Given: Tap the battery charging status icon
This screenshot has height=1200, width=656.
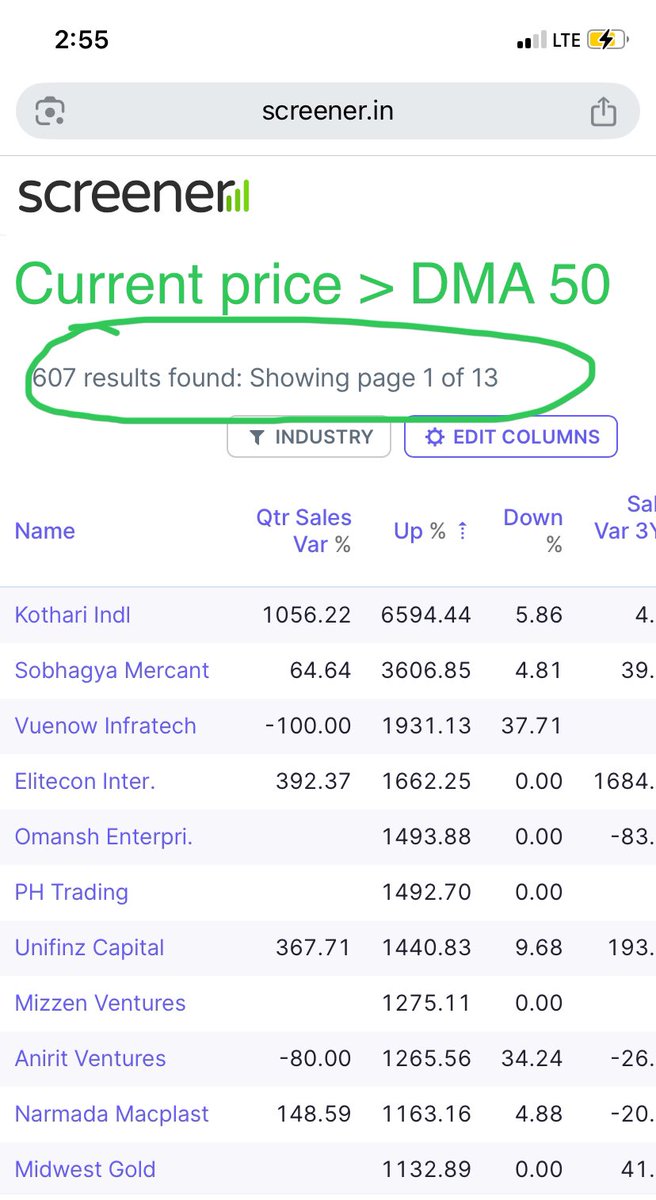Looking at the screenshot, I should click(x=607, y=40).
